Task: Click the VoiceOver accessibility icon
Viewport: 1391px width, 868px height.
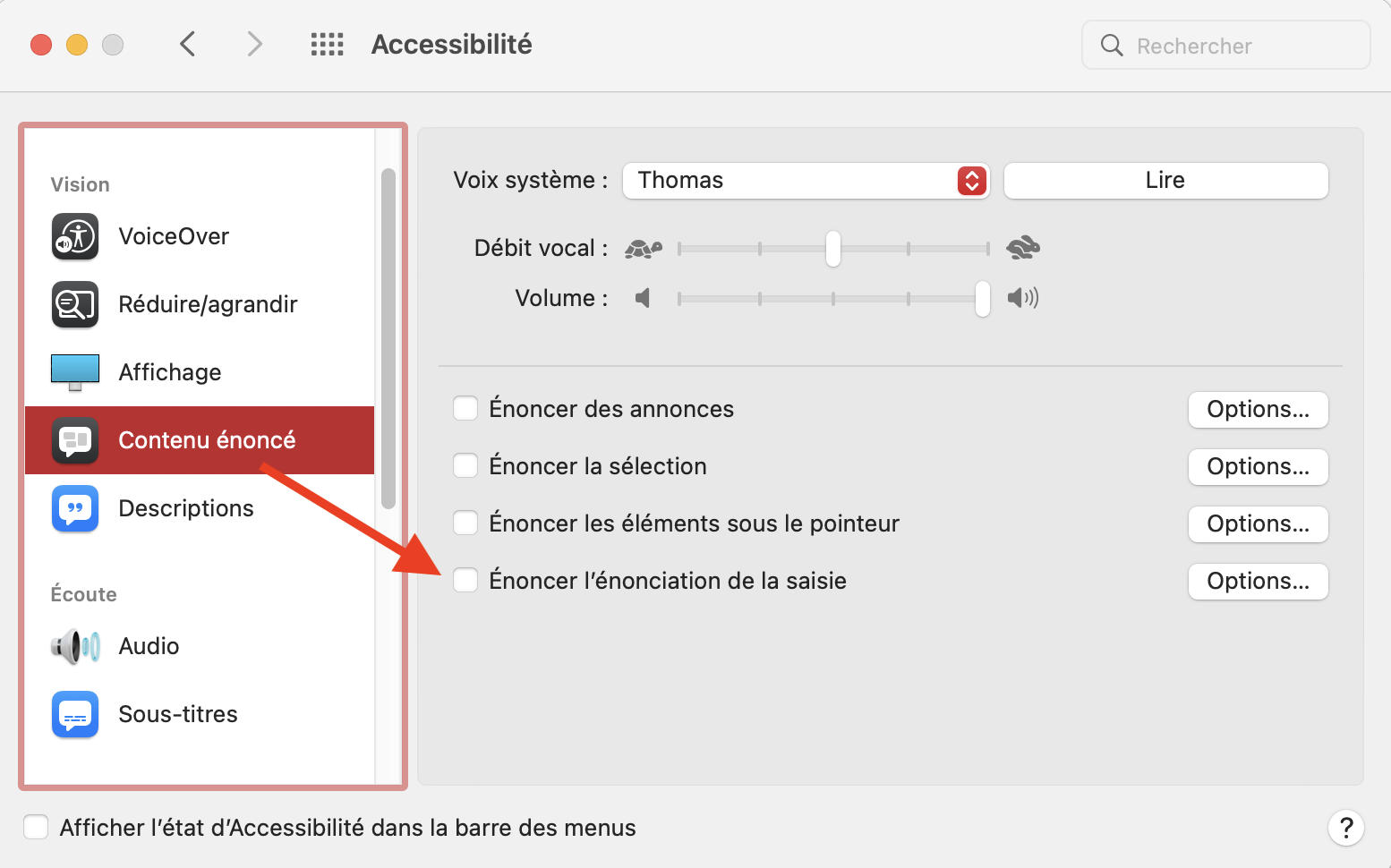Action: [75, 237]
